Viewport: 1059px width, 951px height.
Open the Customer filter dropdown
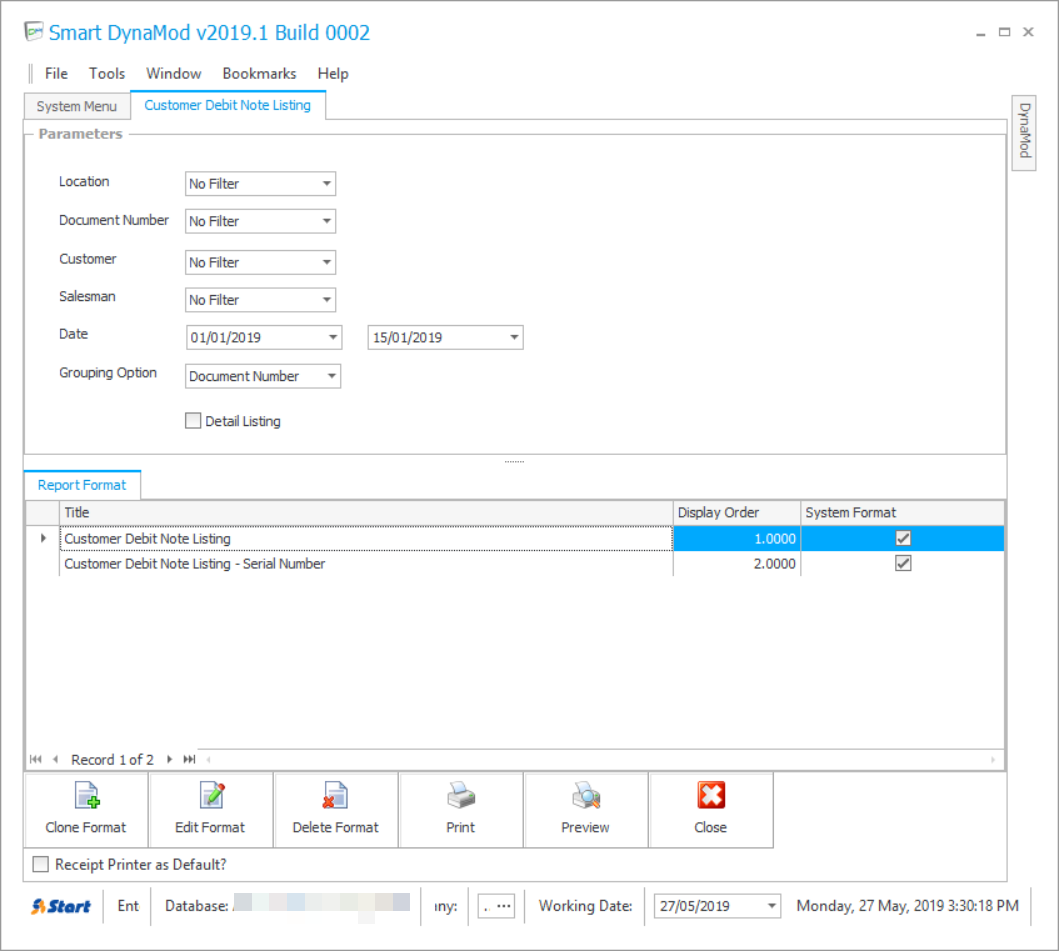click(327, 262)
